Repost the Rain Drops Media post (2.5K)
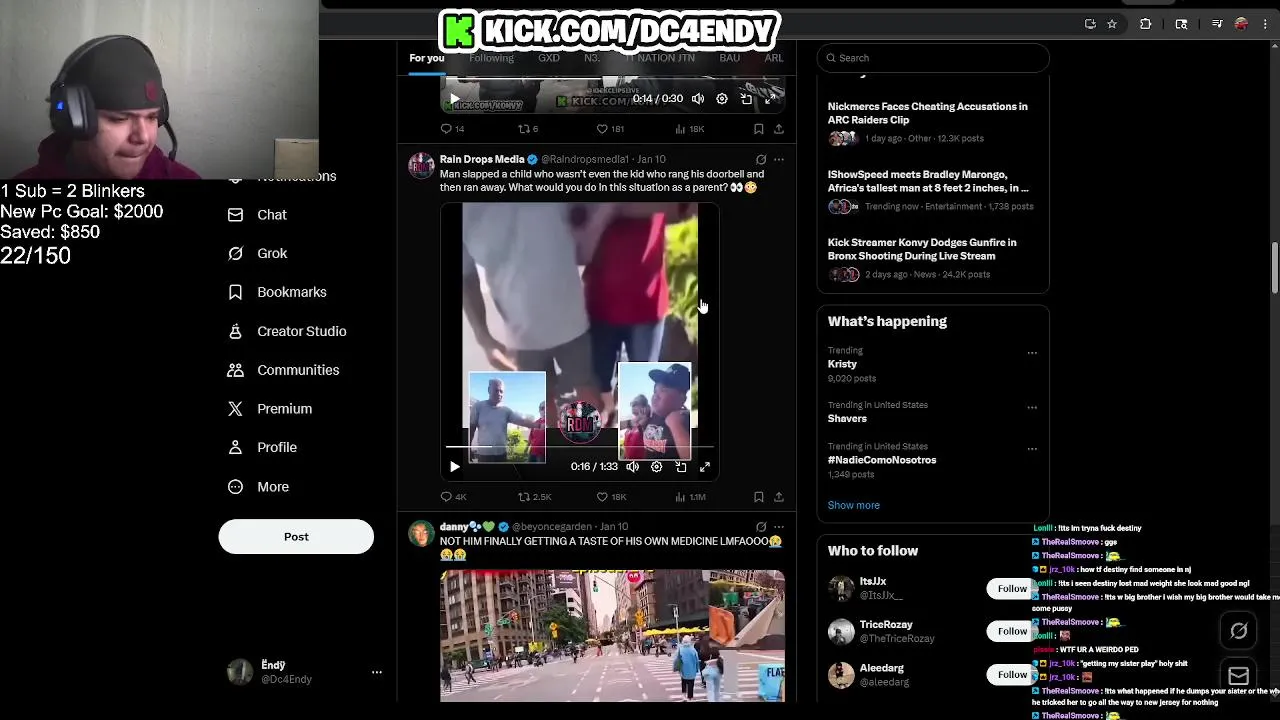The height and width of the screenshot is (720, 1280). click(534, 497)
